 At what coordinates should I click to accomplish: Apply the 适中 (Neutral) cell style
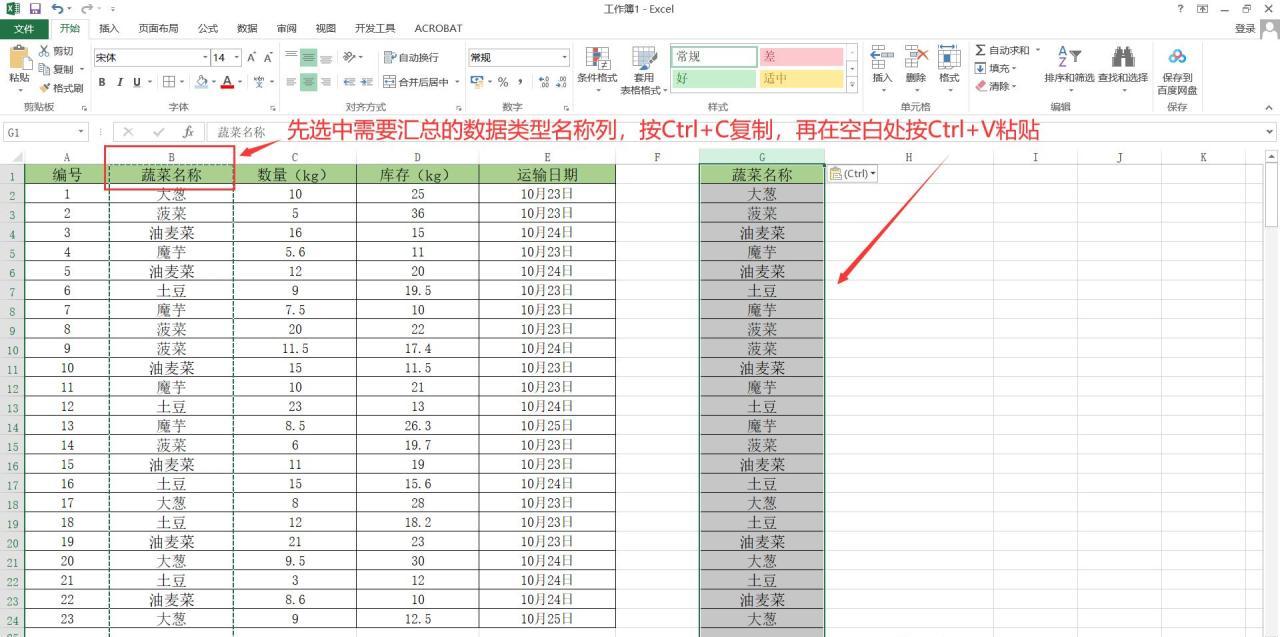coord(800,78)
